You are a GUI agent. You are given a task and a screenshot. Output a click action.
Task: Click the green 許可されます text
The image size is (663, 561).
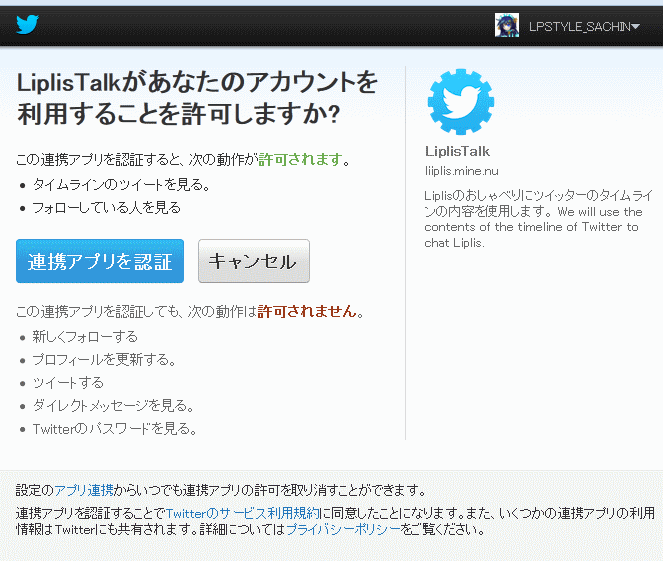point(300,159)
